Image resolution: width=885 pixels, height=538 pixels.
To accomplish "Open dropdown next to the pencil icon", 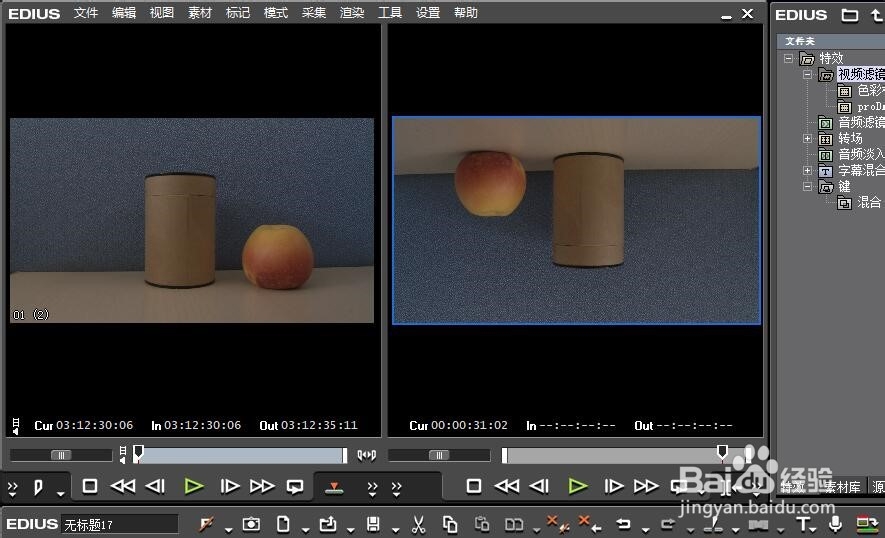I will pyautogui.click(x=228, y=530).
